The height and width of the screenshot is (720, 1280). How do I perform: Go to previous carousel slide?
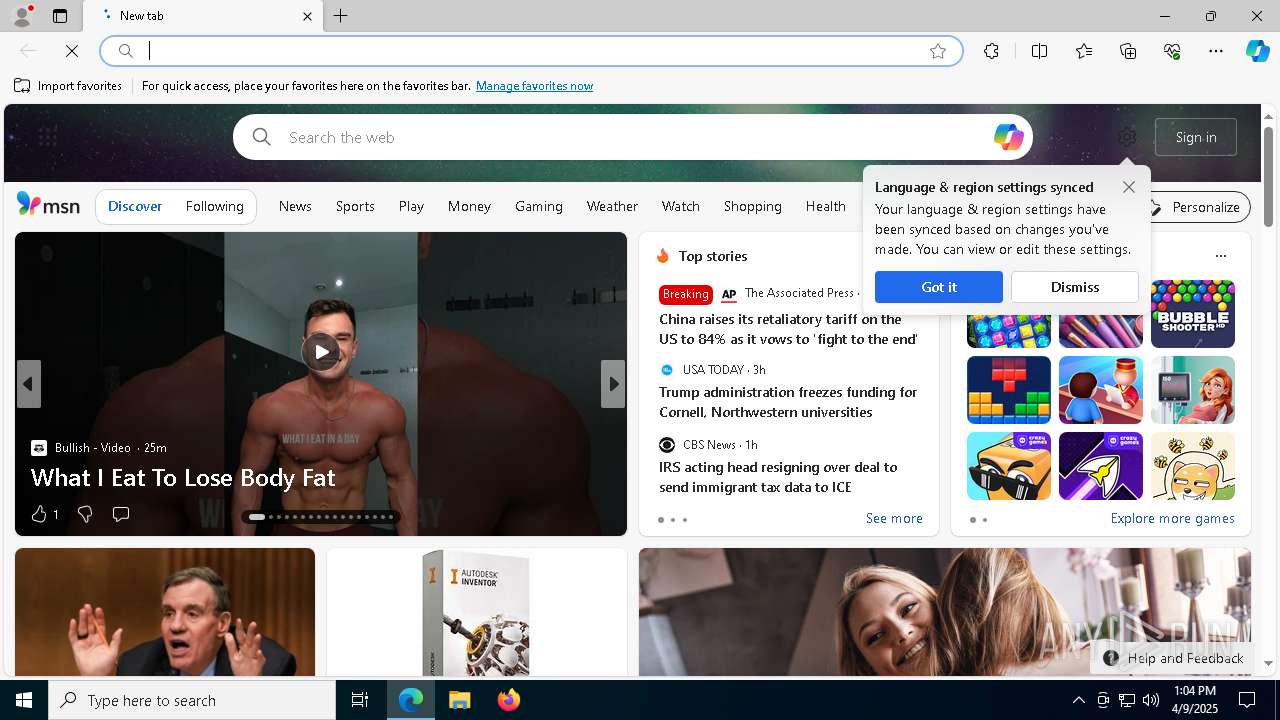[28, 384]
